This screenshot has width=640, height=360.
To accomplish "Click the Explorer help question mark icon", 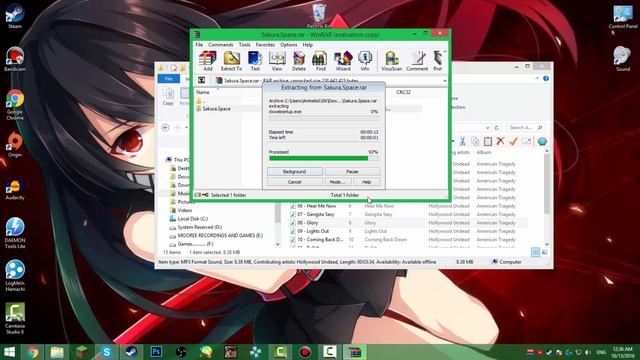I will [x=546, y=78].
